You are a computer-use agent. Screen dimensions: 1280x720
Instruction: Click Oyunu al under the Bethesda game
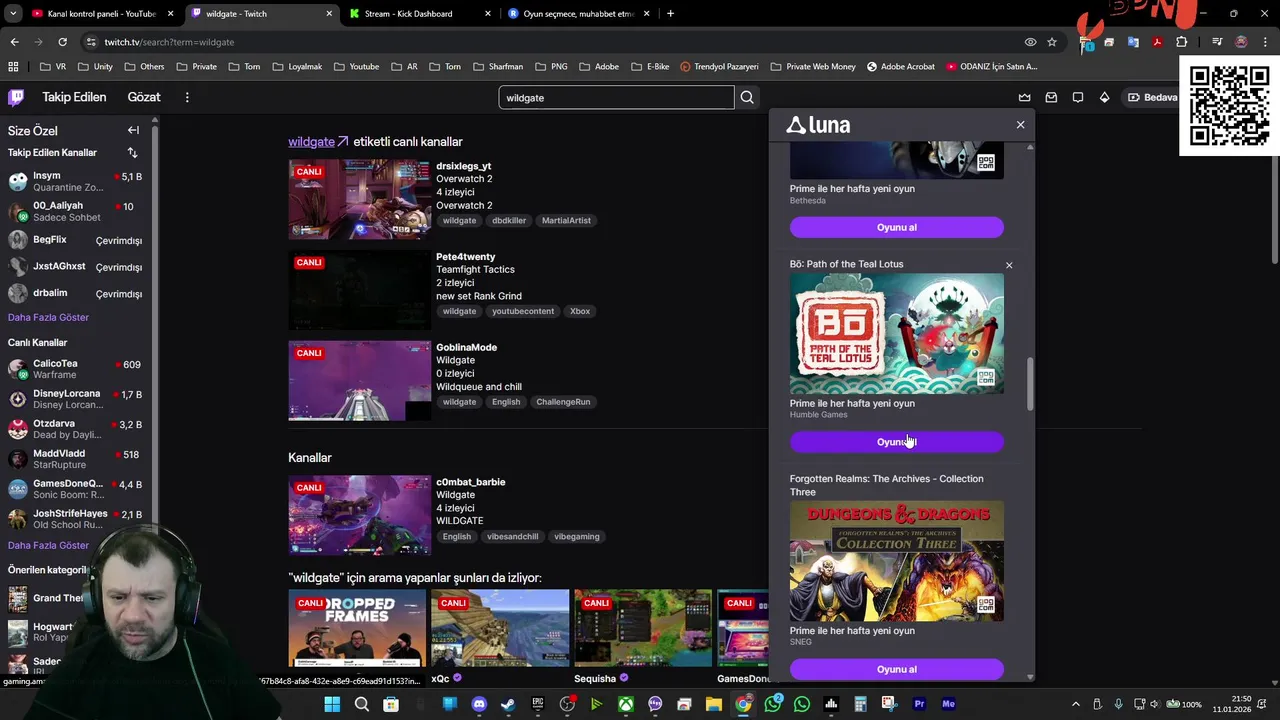click(896, 227)
